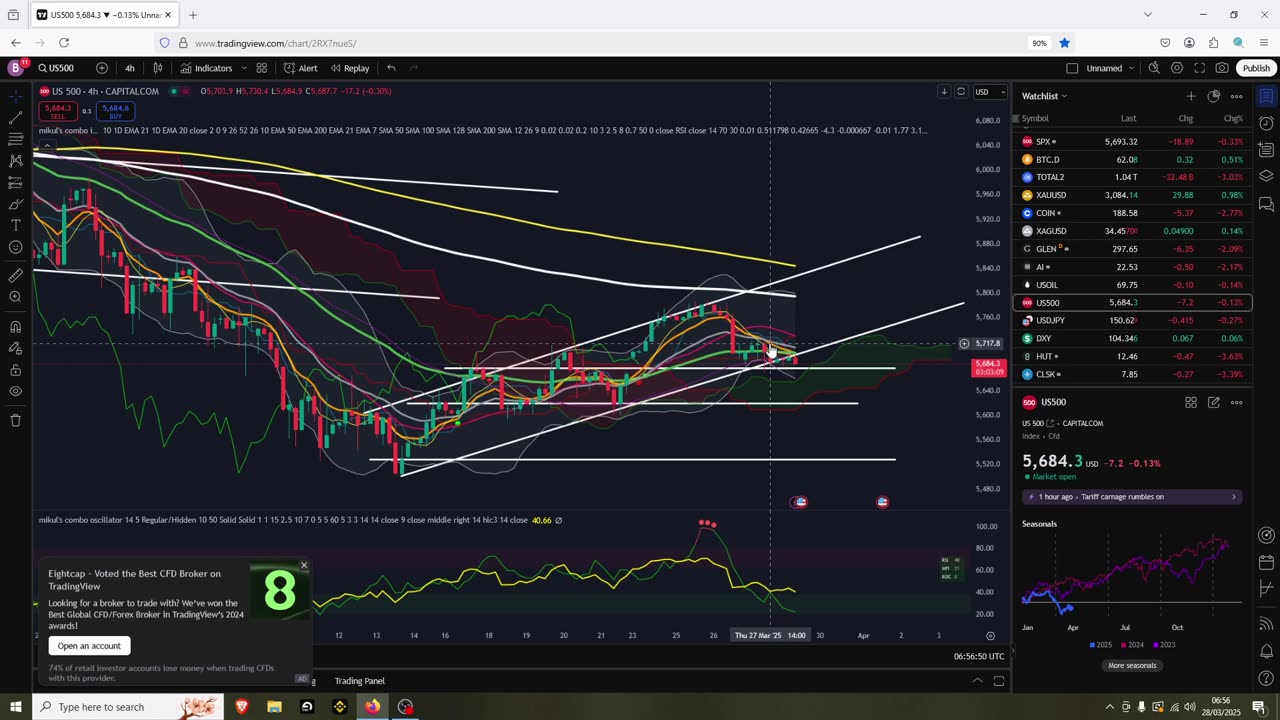The height and width of the screenshot is (720, 1280).
Task: Open indicator templates grid
Action: 262,68
